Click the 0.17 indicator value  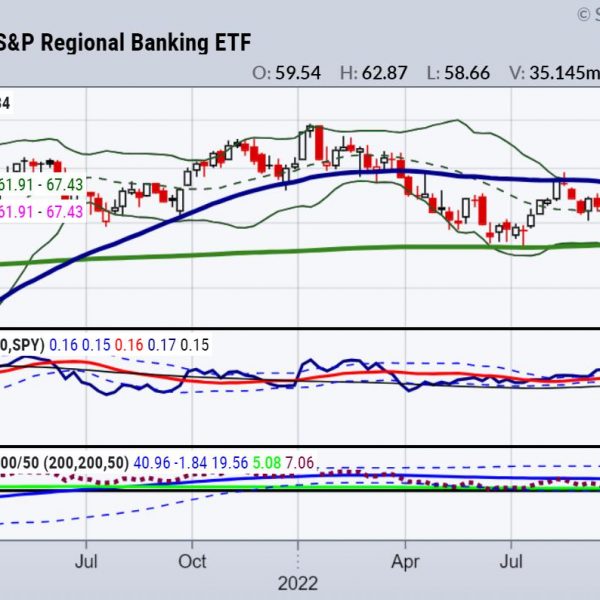(x=162, y=345)
